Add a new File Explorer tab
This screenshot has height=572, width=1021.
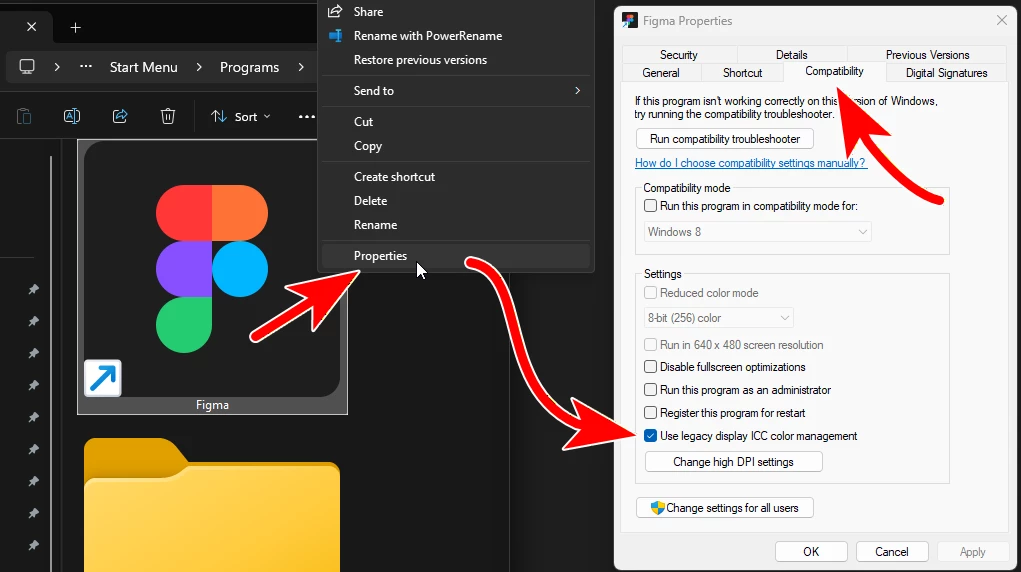(x=76, y=27)
